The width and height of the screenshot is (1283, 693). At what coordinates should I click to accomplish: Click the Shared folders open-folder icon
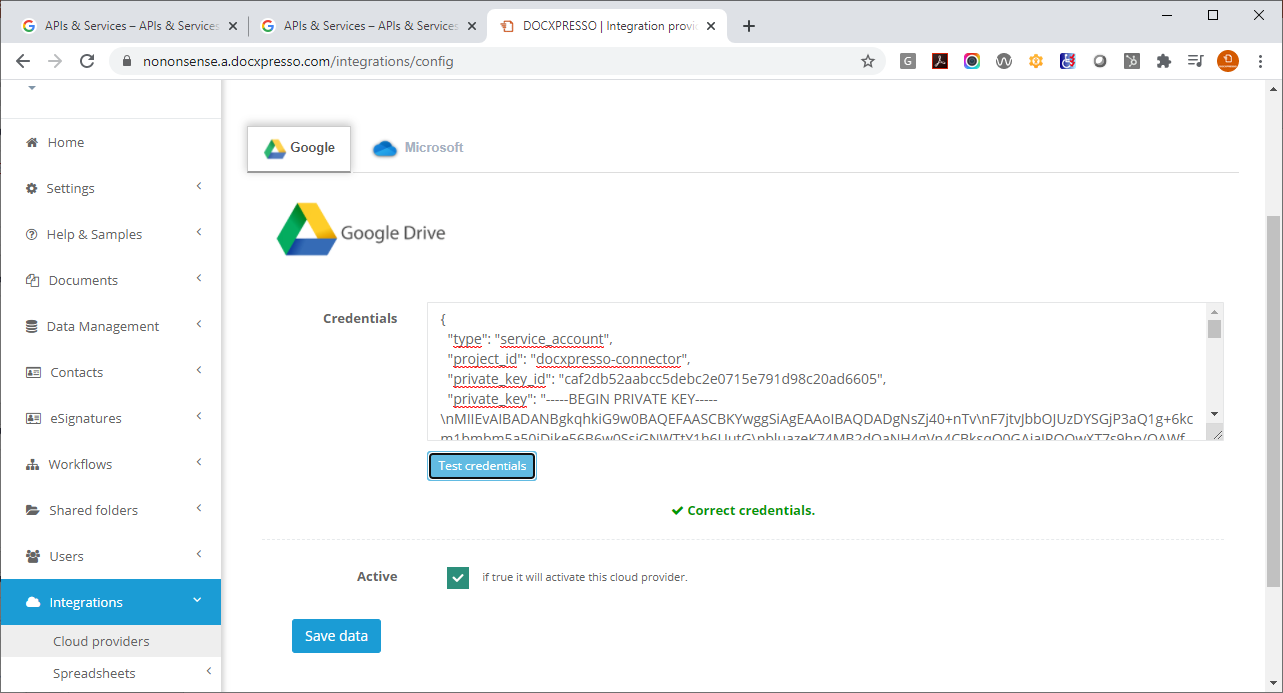[x=33, y=511]
